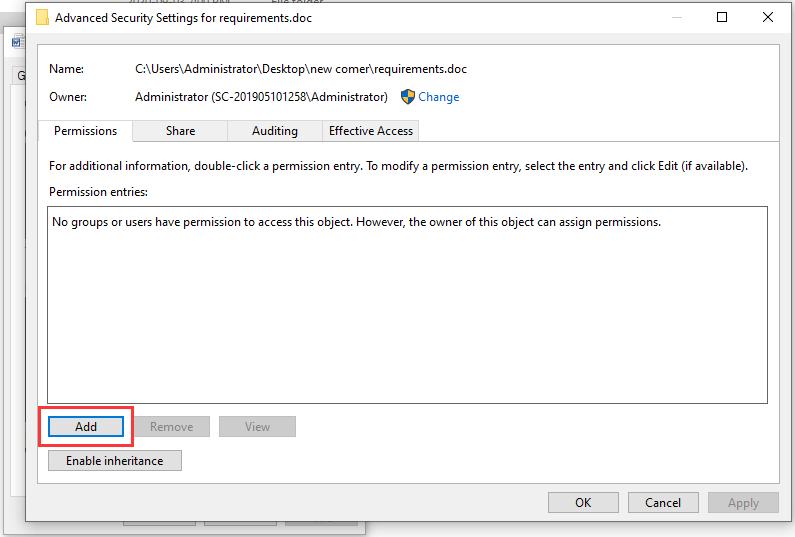The height and width of the screenshot is (537, 795).
Task: Close the Advanced Security Settings window
Action: tap(768, 17)
